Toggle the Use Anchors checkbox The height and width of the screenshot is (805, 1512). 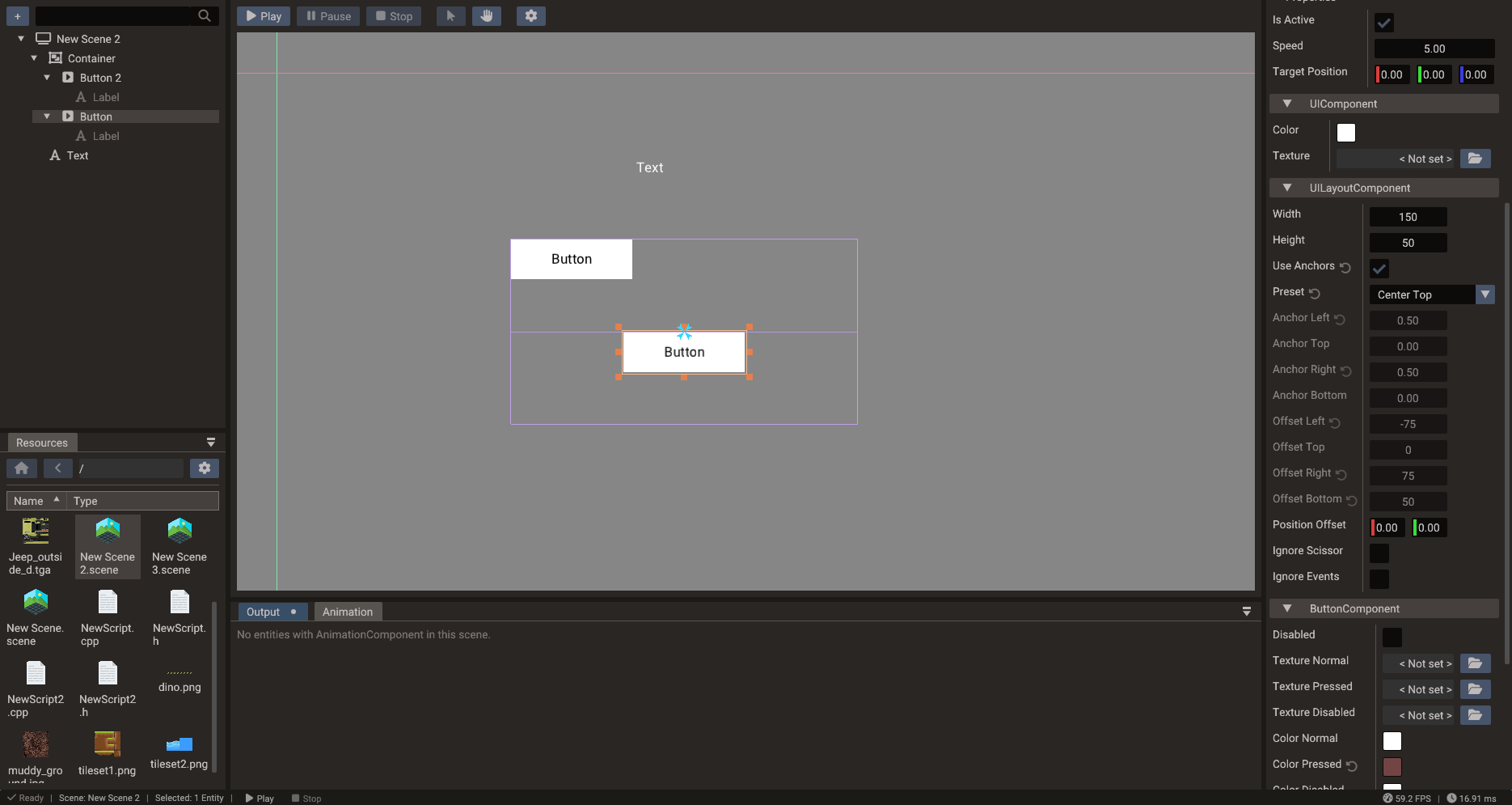pyautogui.click(x=1379, y=269)
